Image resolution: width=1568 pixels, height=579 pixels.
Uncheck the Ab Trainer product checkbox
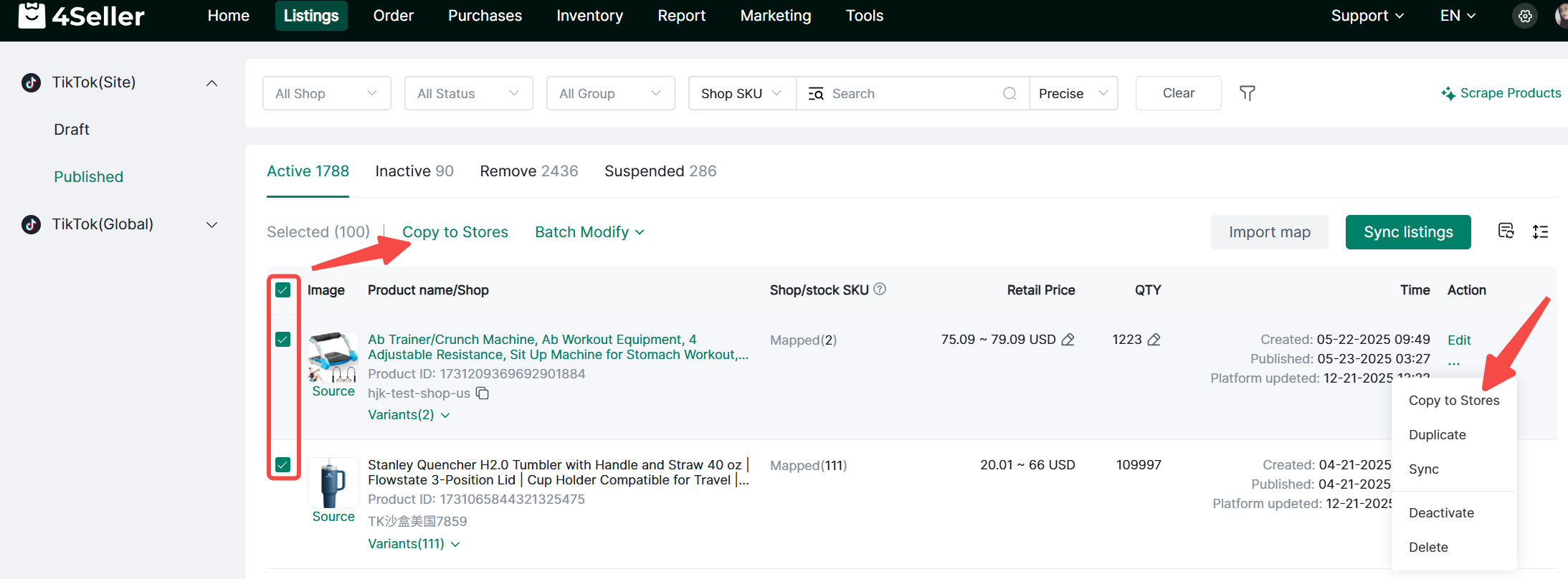283,339
